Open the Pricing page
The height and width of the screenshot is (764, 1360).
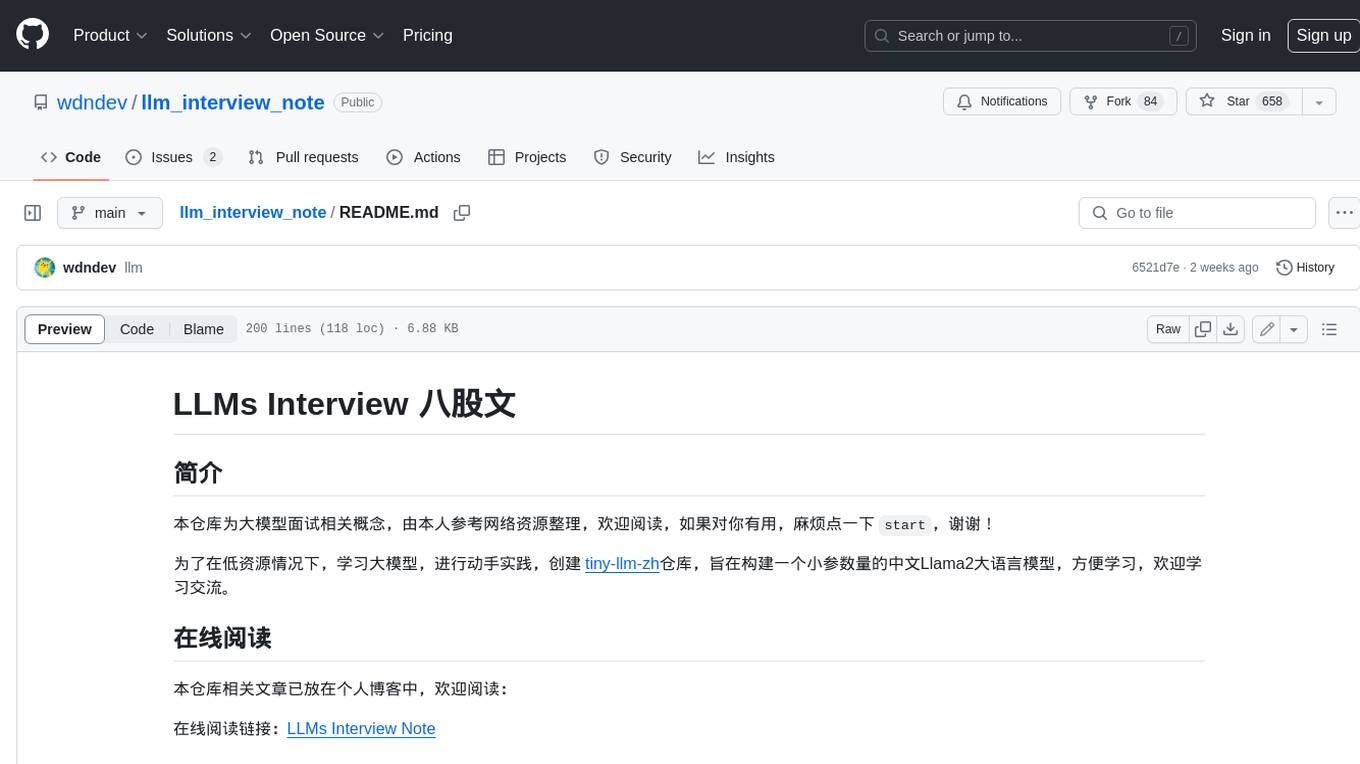tap(427, 35)
